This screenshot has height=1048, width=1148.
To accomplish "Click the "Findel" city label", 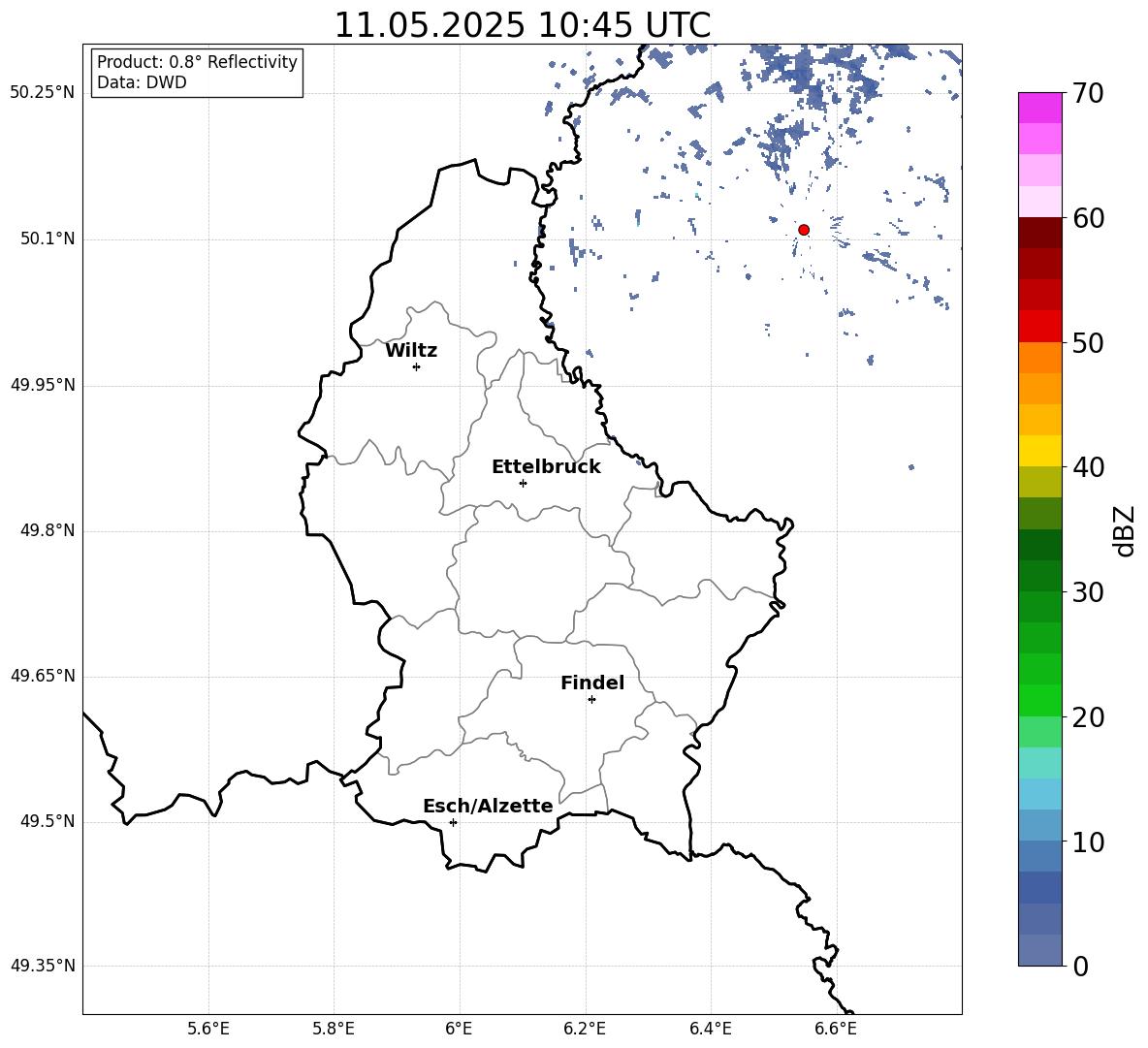I will click(x=592, y=683).
